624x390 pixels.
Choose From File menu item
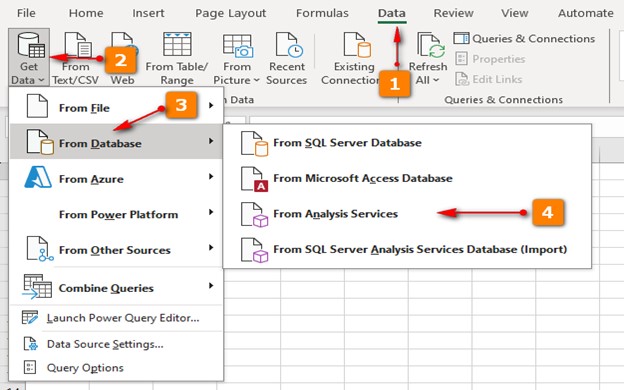coord(116,106)
